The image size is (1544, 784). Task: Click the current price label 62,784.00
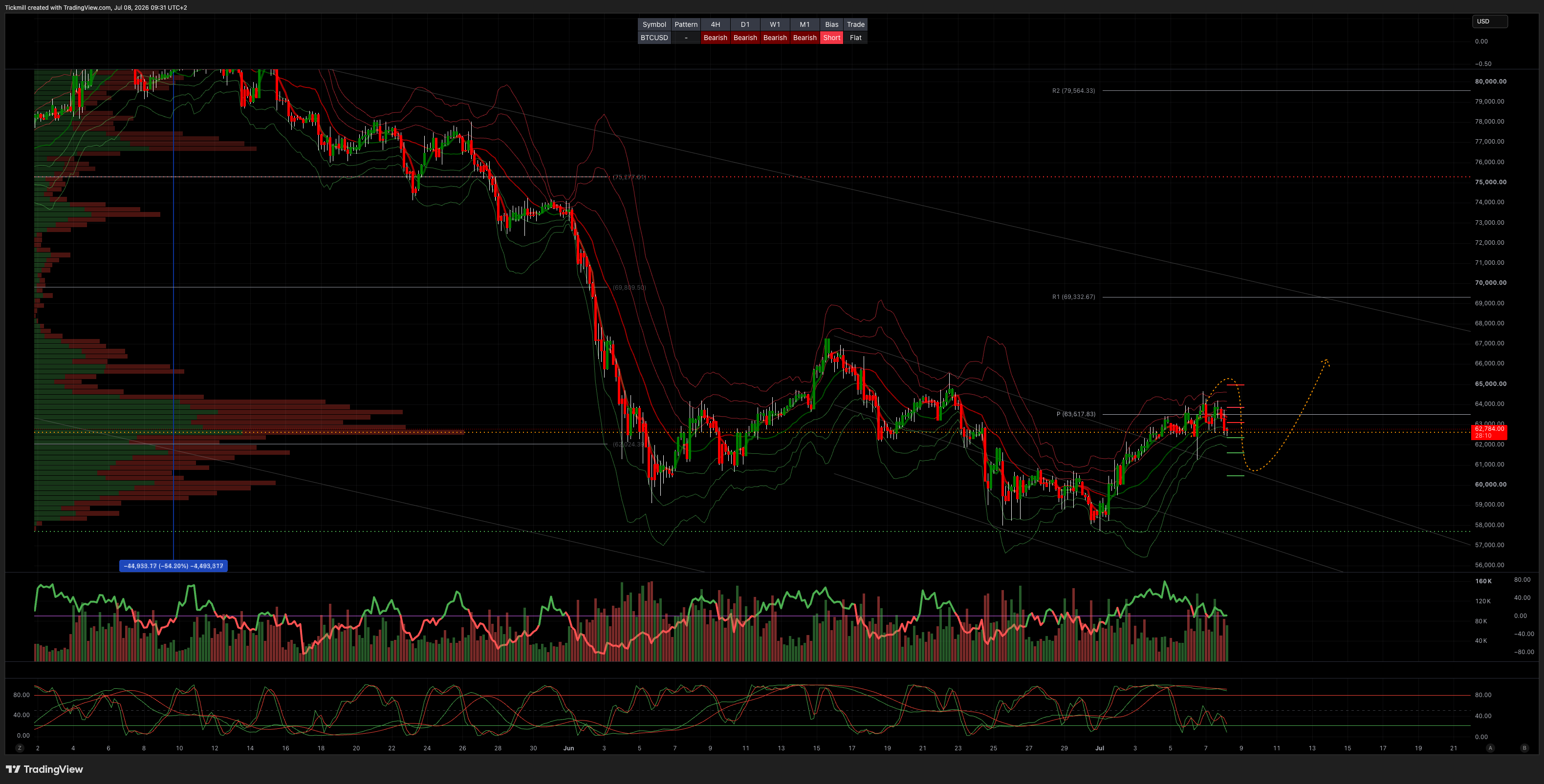coord(1489,432)
